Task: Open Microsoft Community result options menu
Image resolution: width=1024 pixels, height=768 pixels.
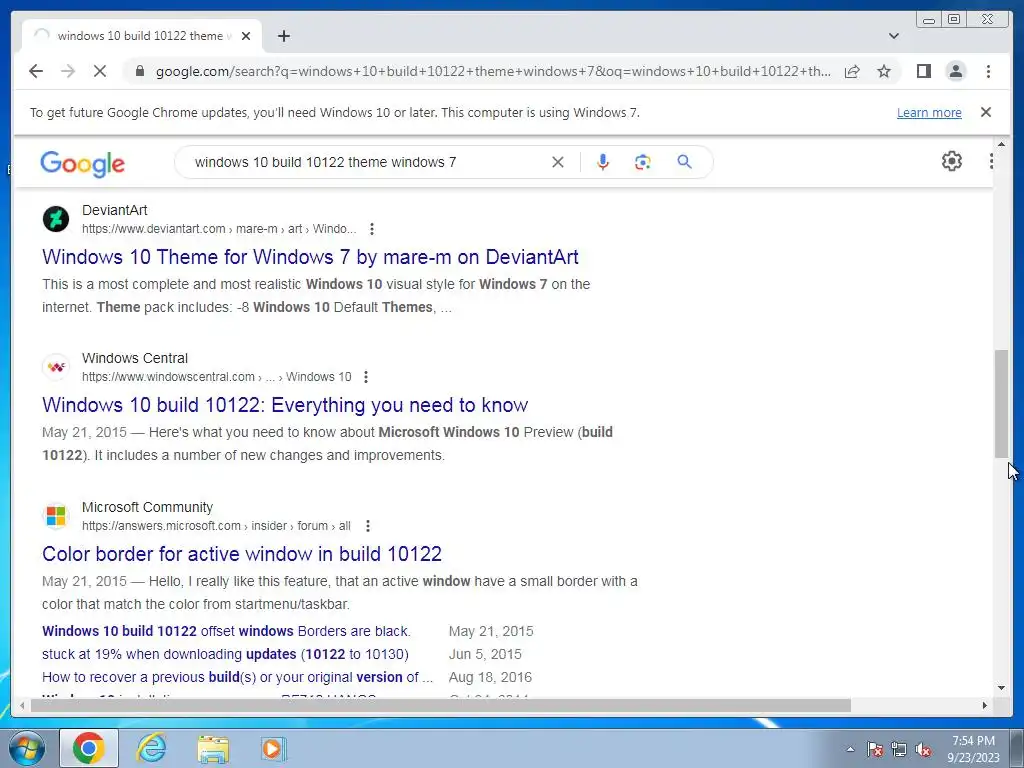Action: coord(368,526)
